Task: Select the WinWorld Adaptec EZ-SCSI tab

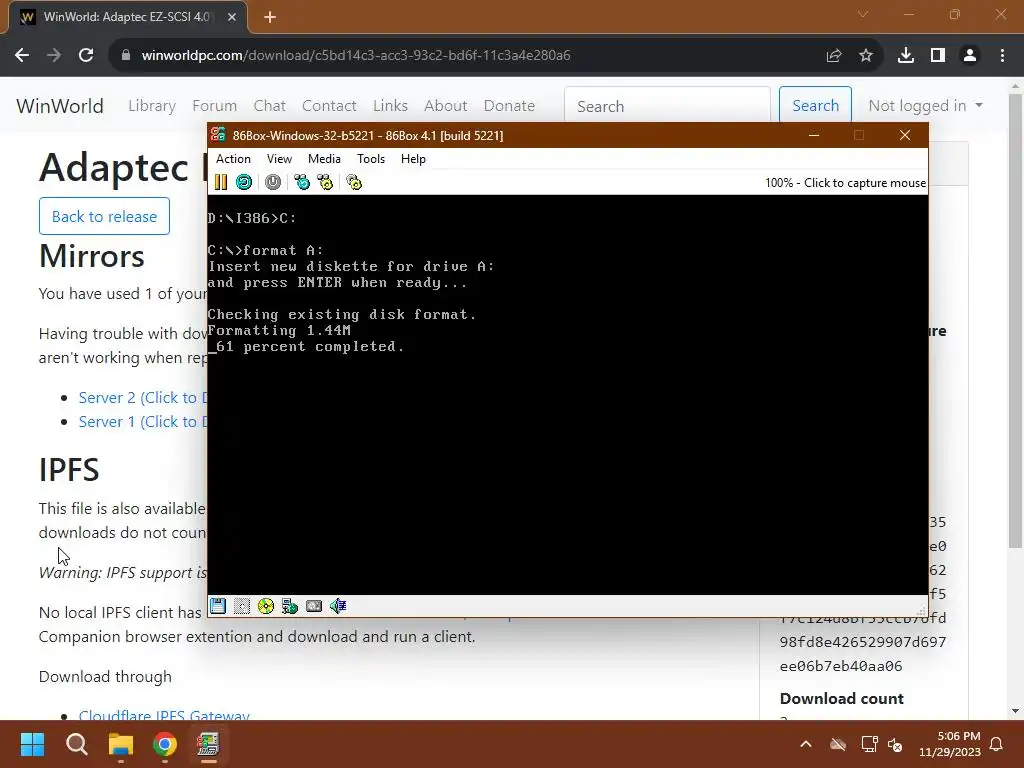Action: click(x=127, y=17)
